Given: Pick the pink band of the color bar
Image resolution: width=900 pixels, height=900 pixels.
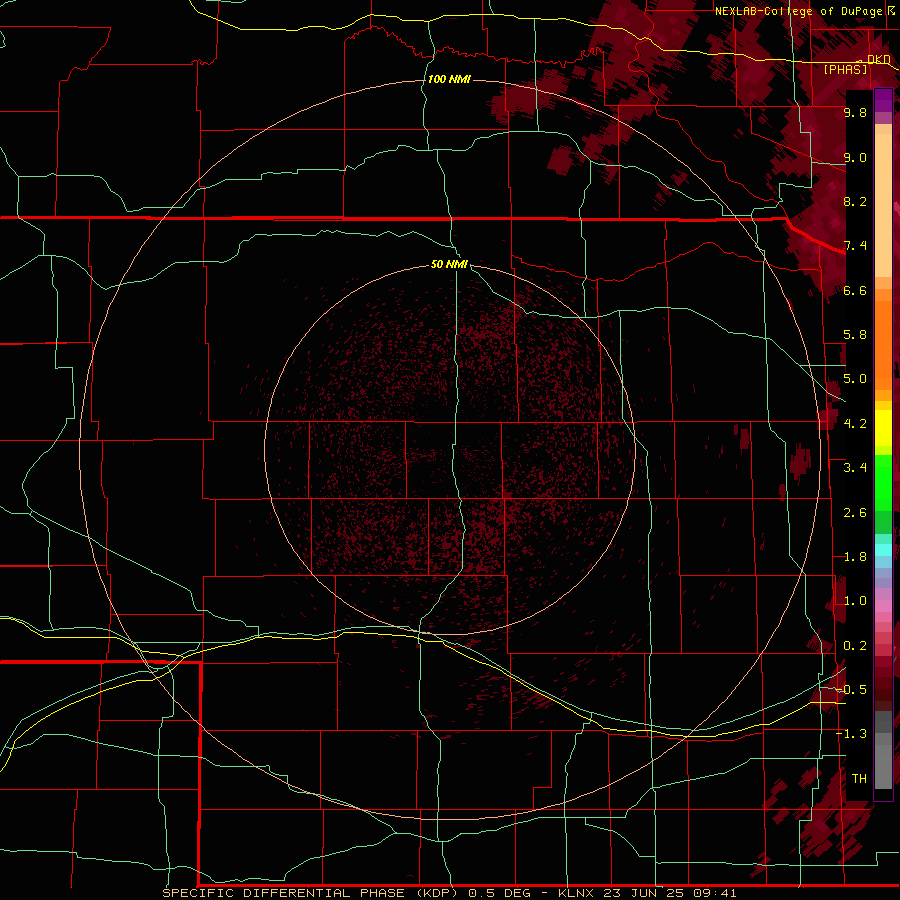Looking at the screenshot, I should 883,606.
